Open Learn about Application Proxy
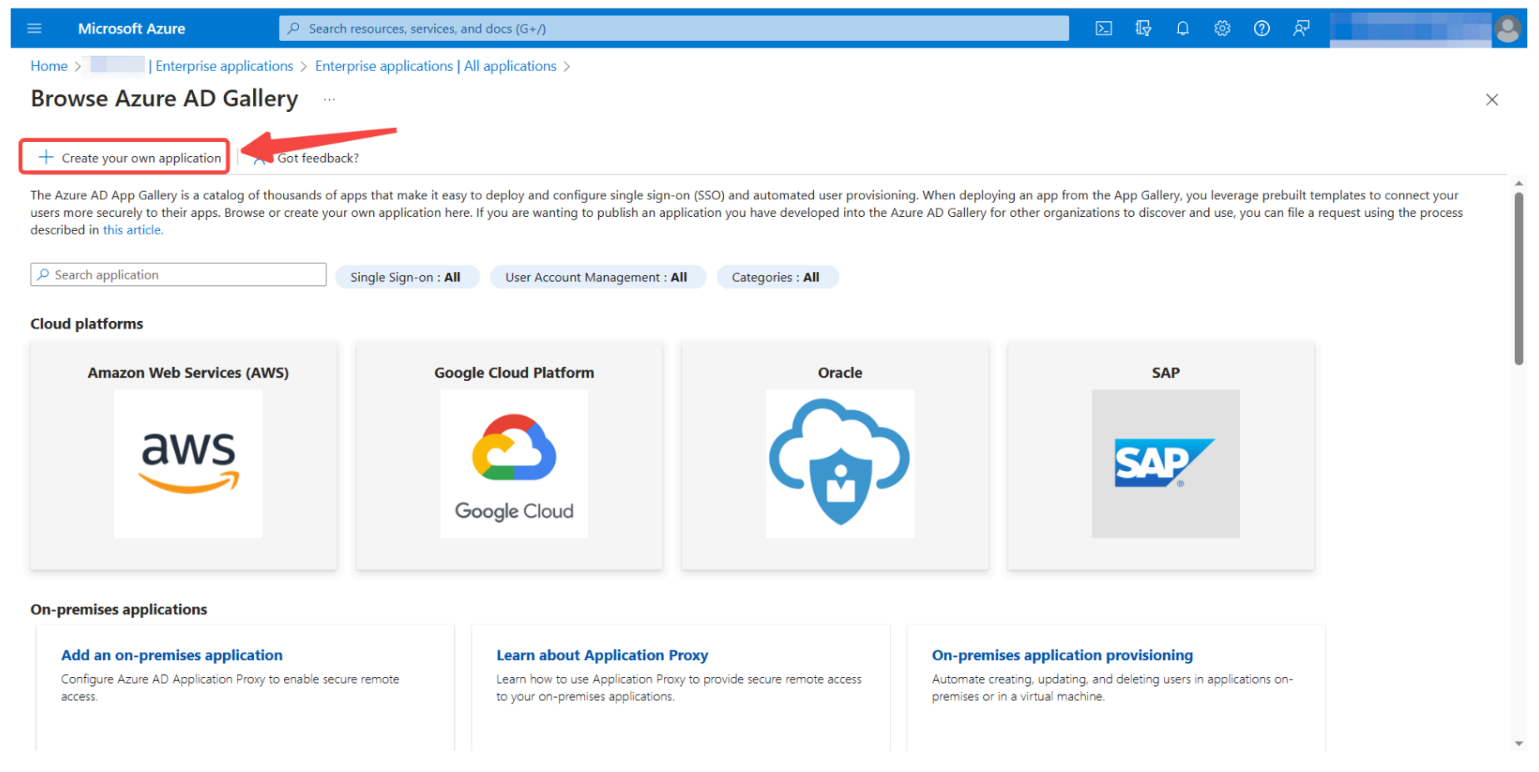 (x=602, y=656)
